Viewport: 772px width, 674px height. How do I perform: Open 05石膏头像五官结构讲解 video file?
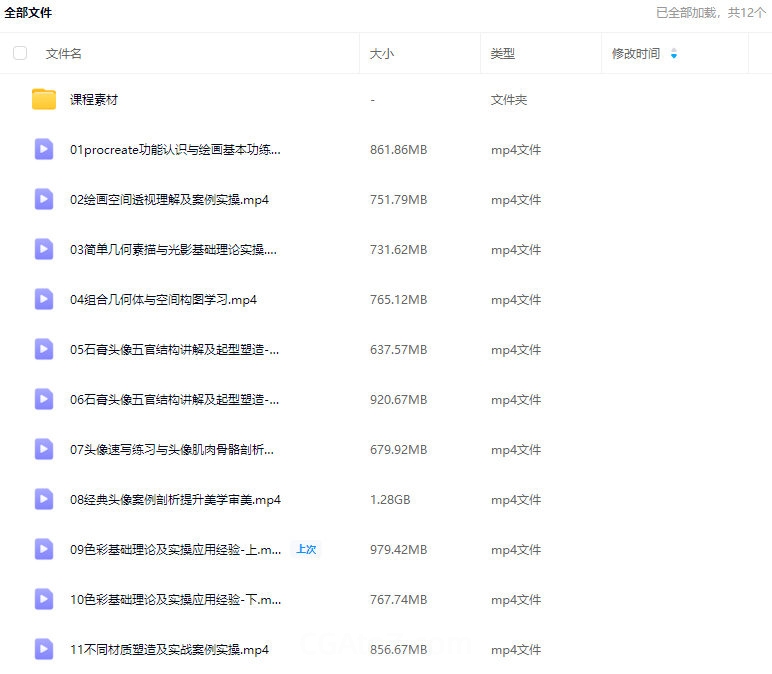(174, 350)
